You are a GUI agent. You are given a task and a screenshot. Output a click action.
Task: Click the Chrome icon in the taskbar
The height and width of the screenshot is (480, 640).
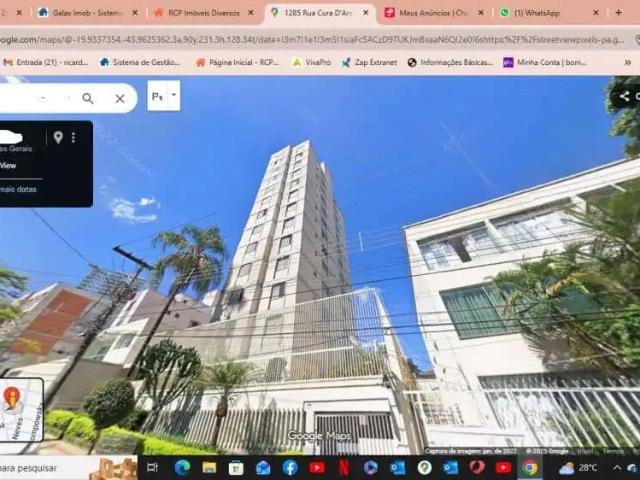(529, 467)
